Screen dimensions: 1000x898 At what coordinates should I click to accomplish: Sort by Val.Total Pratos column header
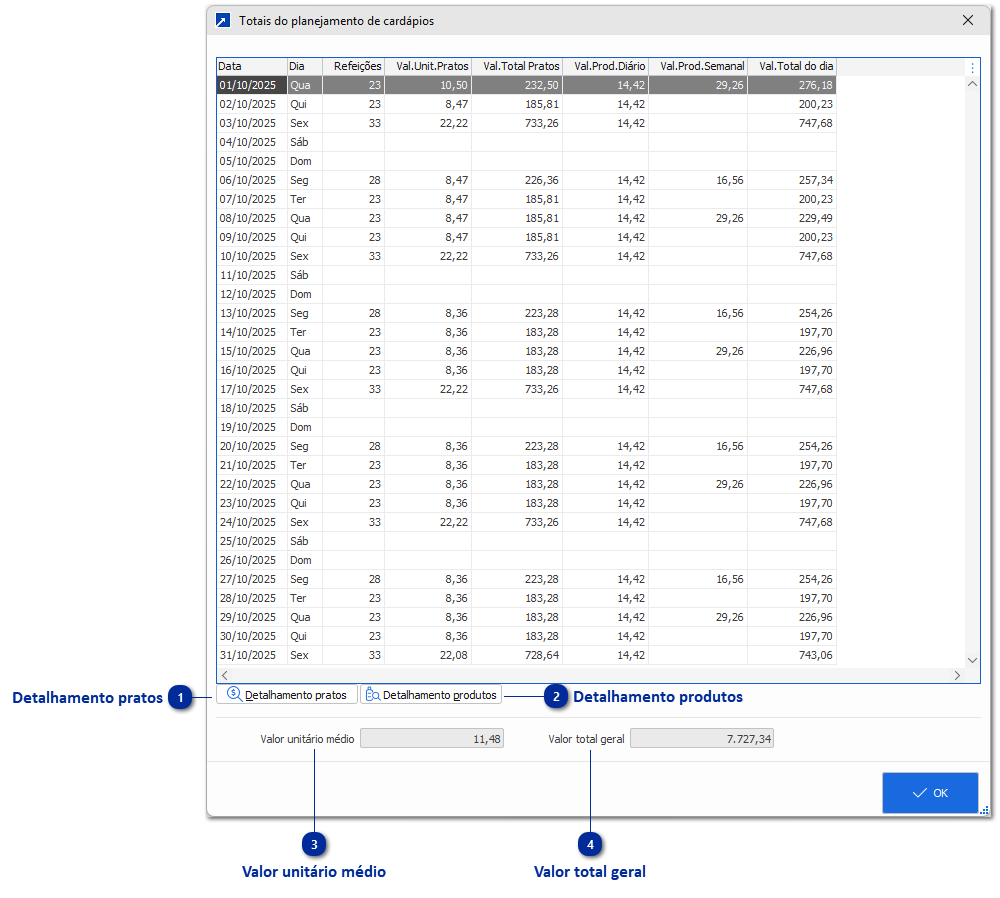point(517,66)
